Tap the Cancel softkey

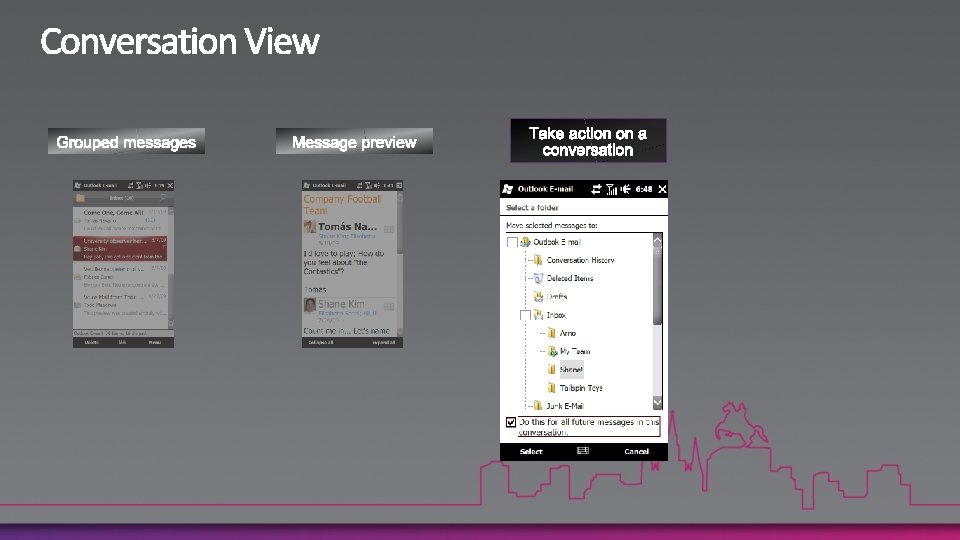point(636,452)
